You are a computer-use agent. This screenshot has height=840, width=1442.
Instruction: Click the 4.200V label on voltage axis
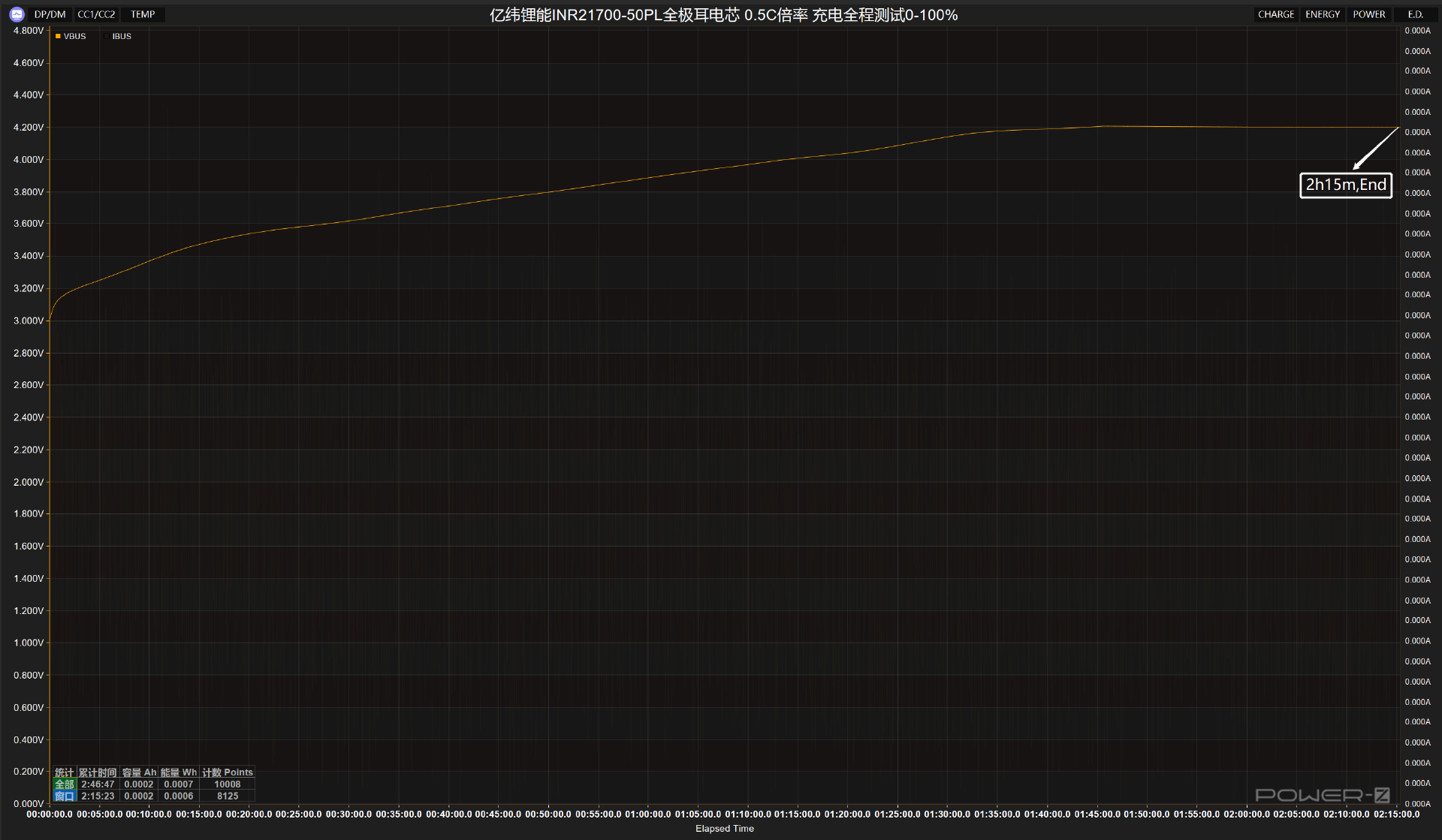coord(29,128)
